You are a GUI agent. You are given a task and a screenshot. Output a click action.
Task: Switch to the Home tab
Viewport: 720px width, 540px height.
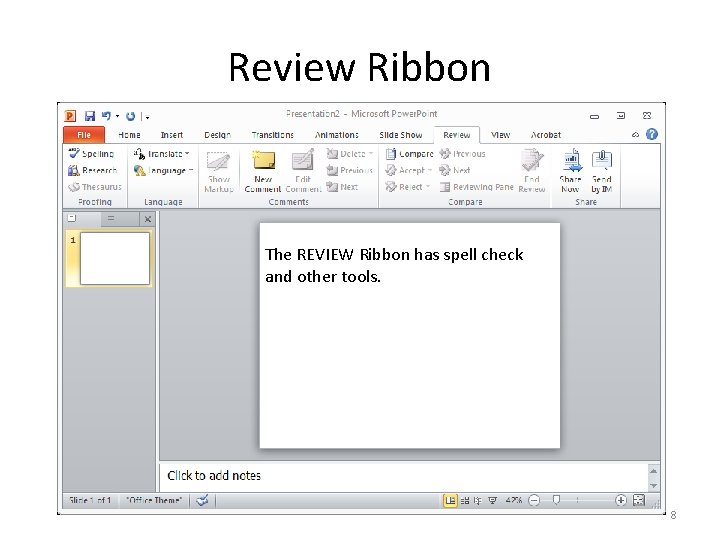[x=129, y=135]
